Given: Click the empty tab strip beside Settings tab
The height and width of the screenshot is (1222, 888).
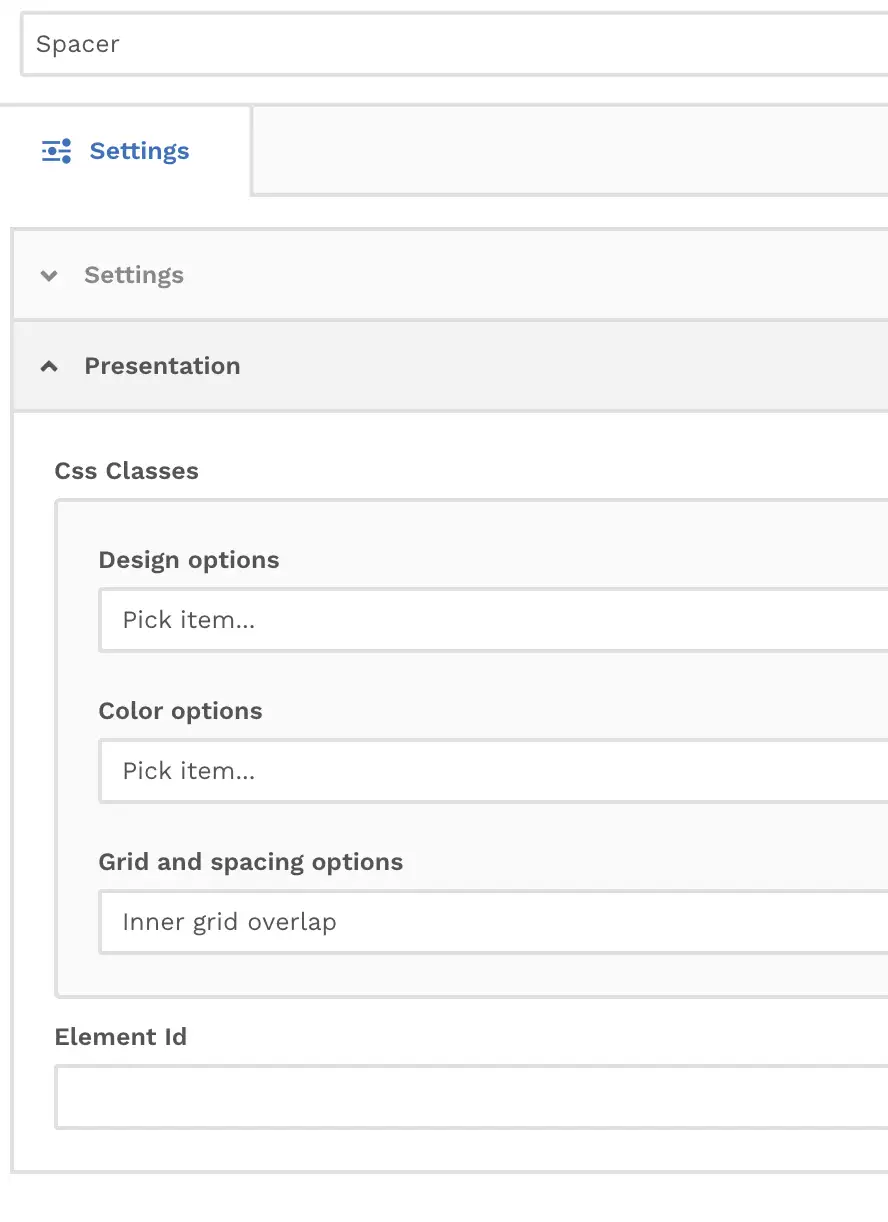Looking at the screenshot, I should [x=570, y=150].
